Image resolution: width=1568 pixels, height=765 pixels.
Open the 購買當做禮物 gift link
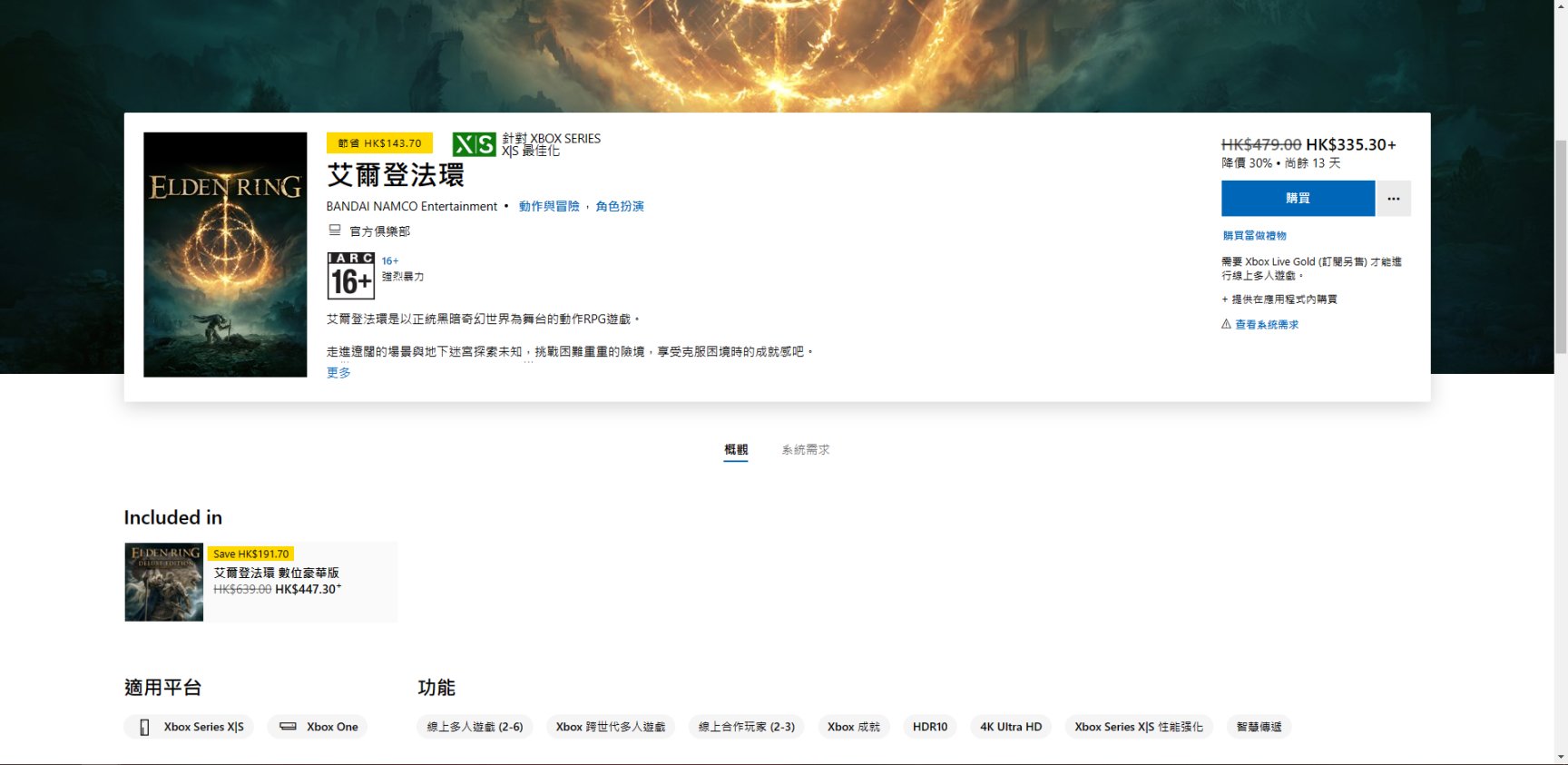[x=1254, y=236]
